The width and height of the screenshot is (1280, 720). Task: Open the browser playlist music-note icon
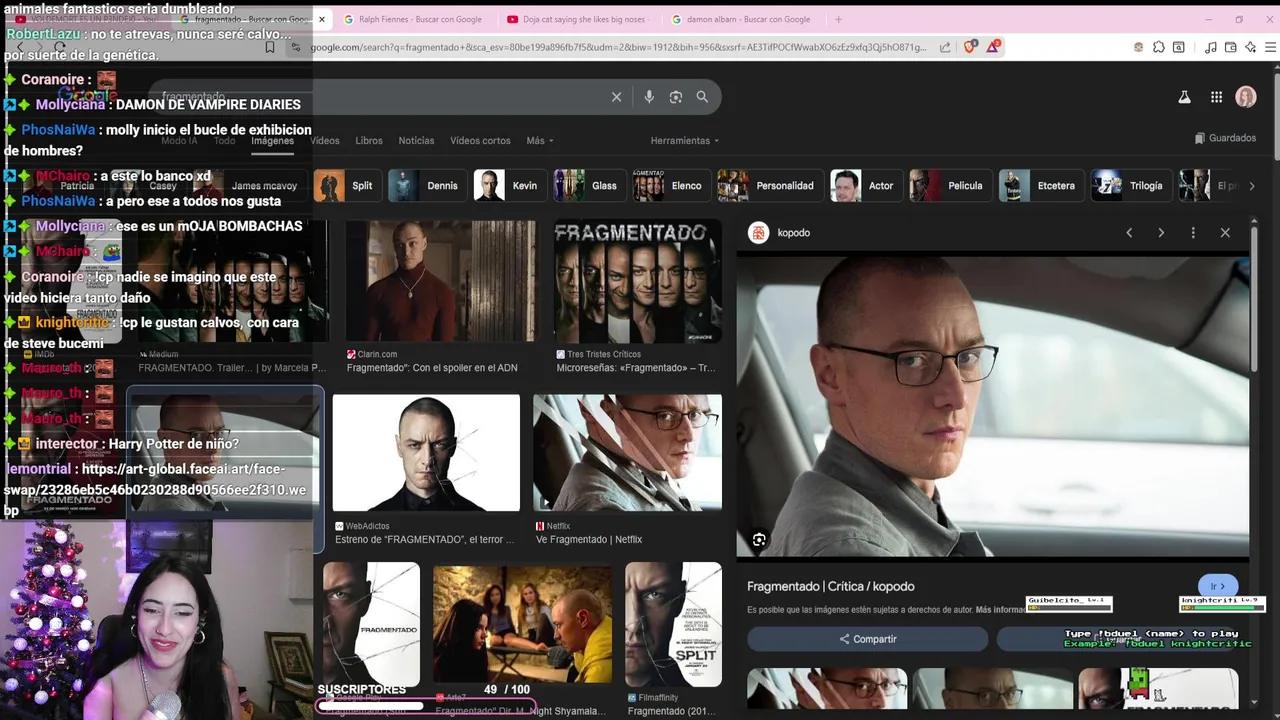pos(1211,47)
